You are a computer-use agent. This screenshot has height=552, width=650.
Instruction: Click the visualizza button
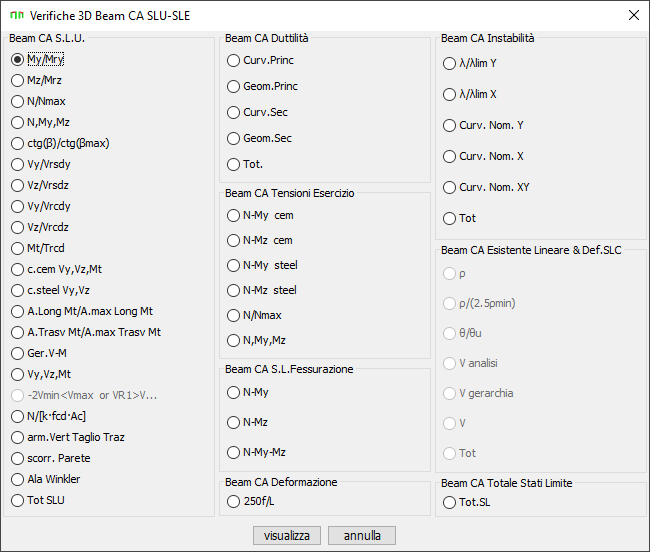point(287,536)
